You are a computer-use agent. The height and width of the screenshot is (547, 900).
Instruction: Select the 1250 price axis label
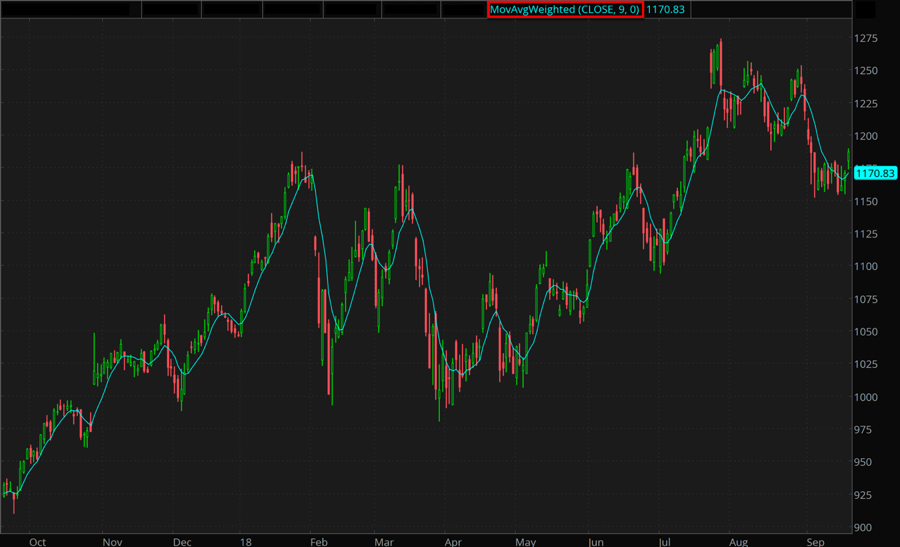[x=867, y=71]
